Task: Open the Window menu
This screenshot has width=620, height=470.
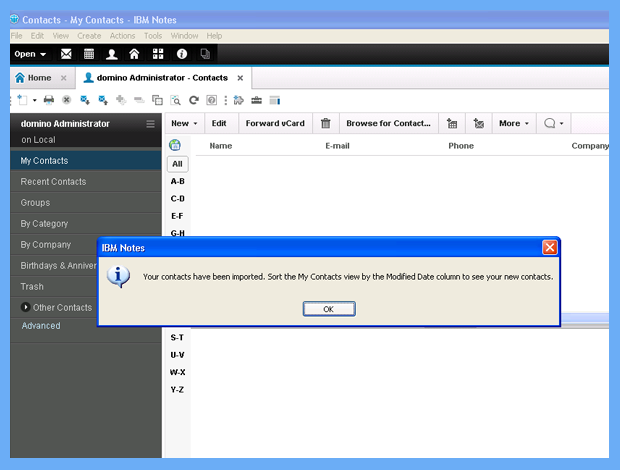Action: pos(184,36)
